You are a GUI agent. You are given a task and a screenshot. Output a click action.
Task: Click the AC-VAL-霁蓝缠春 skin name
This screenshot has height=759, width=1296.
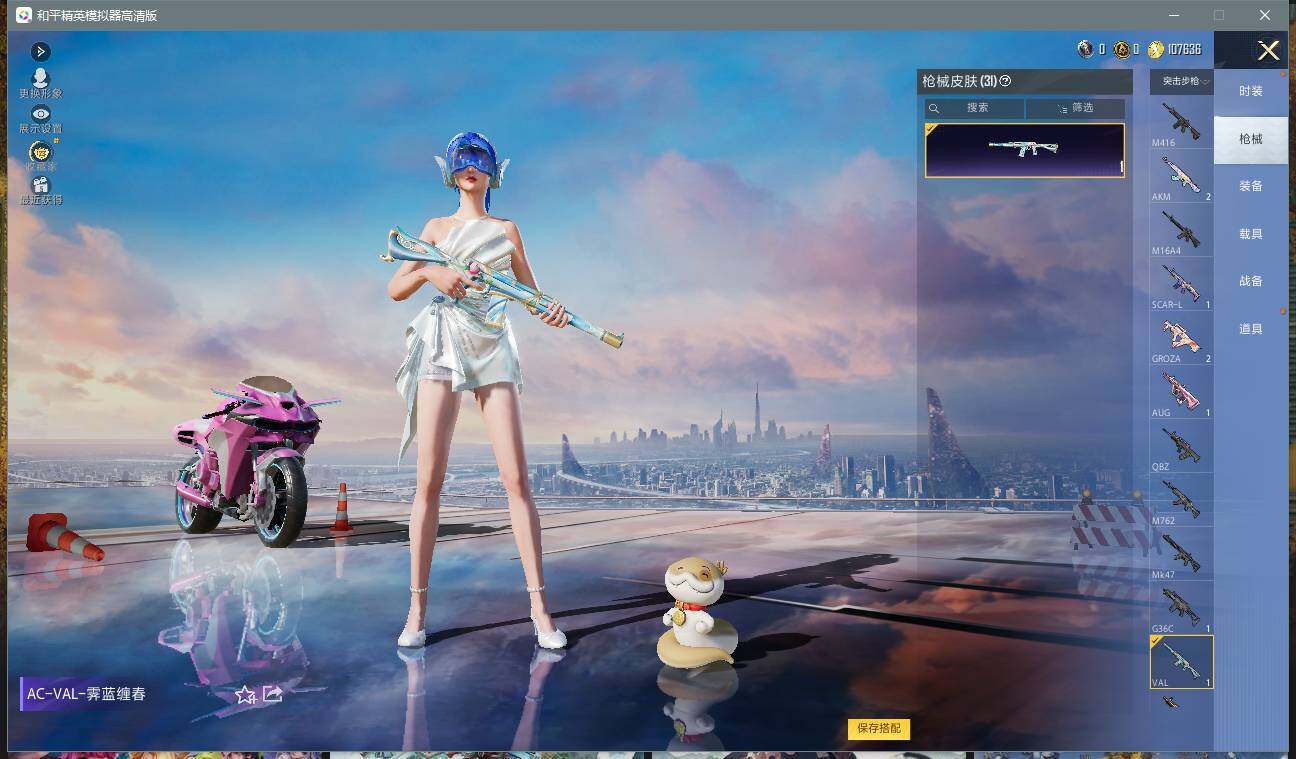coord(86,694)
